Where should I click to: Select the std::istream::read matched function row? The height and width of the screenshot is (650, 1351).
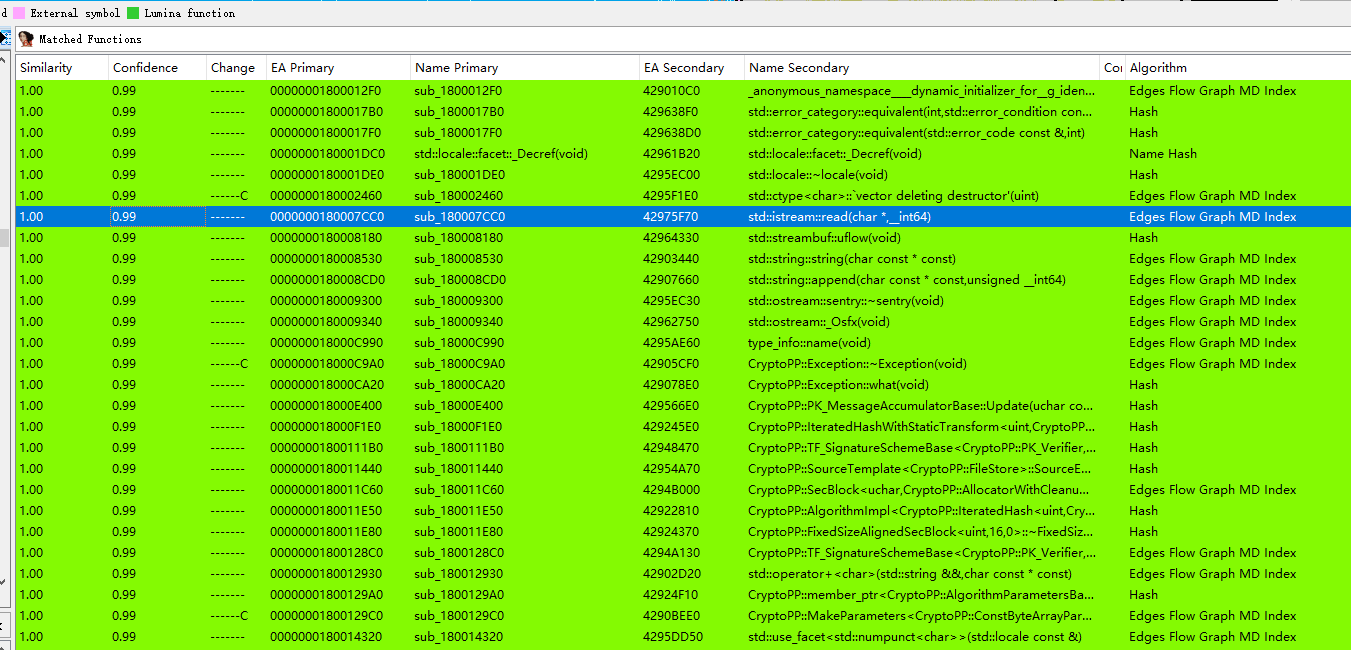(839, 217)
